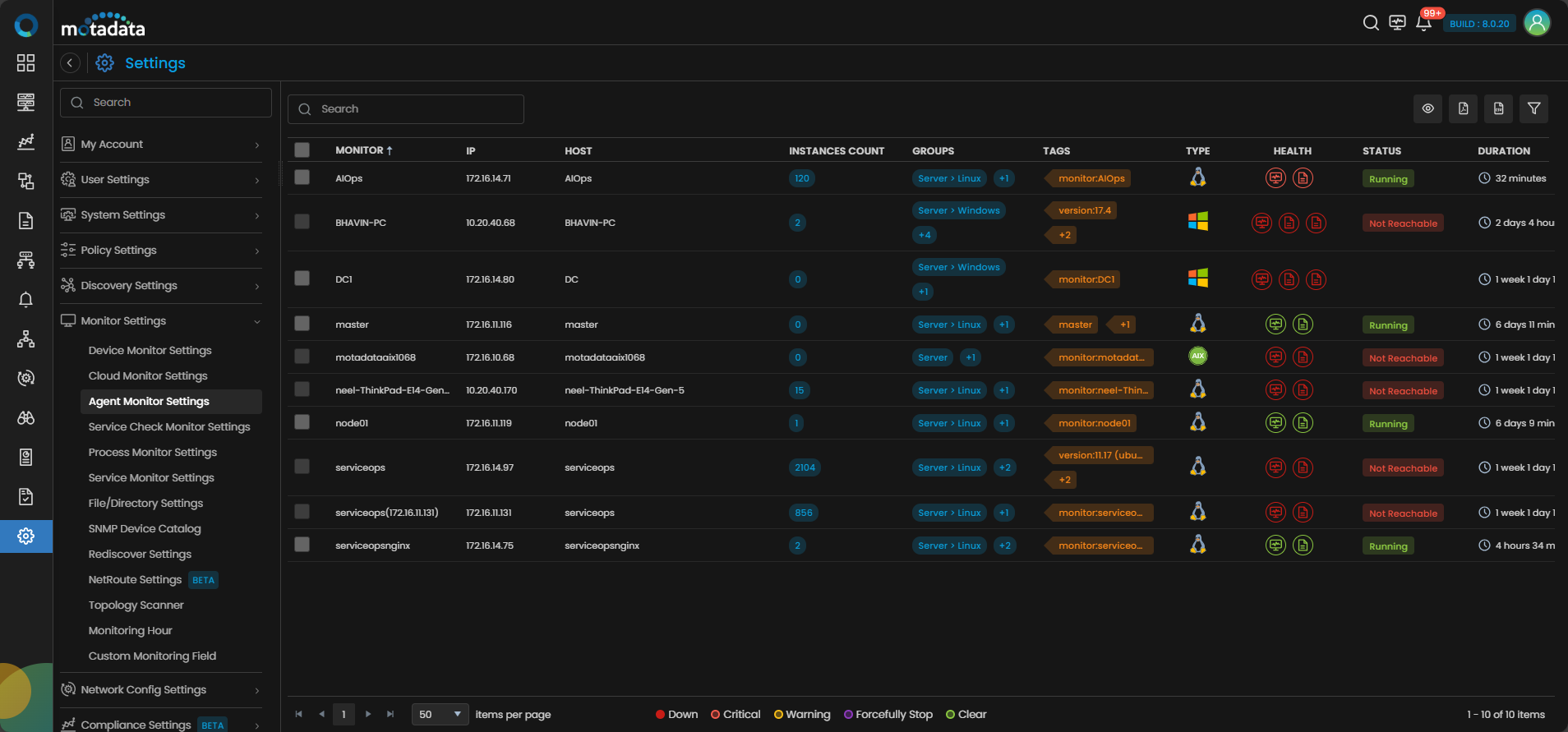This screenshot has width=1568, height=732.
Task: Sort by the MONITOR column header
Action: pos(364,150)
